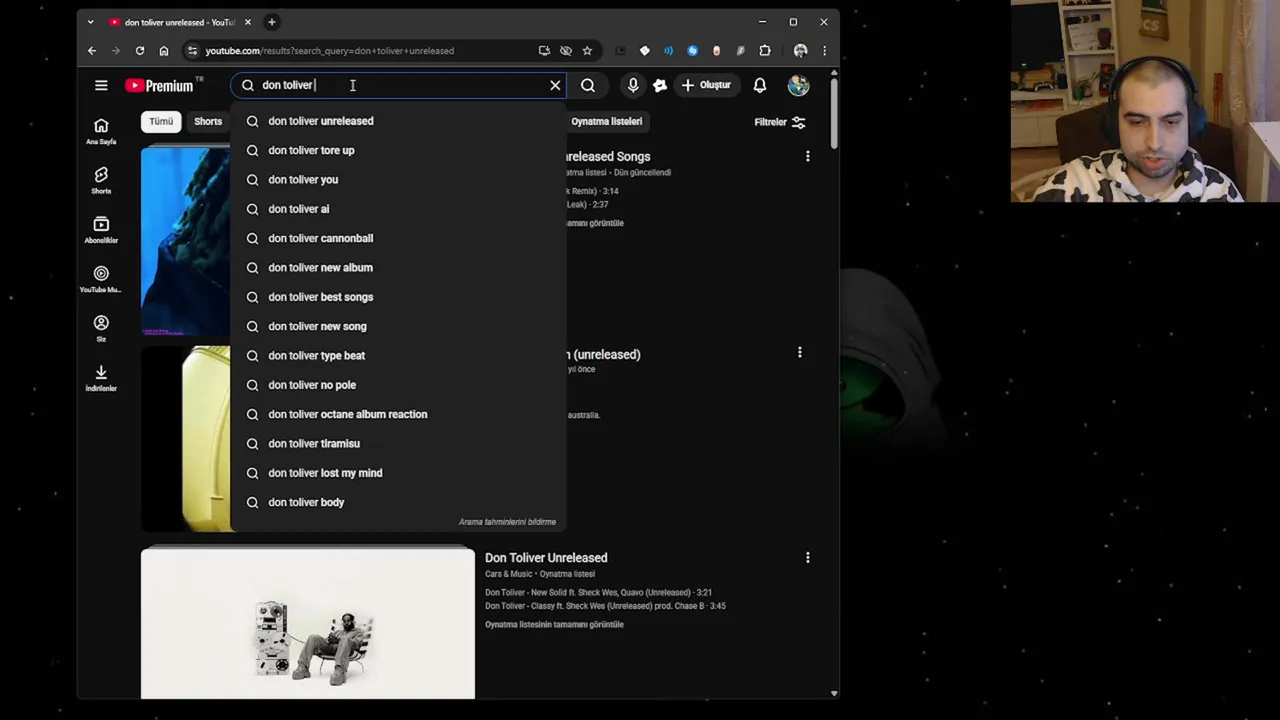Go to Ana Sayfa in sidebar
The image size is (1280, 720).
coord(101,131)
